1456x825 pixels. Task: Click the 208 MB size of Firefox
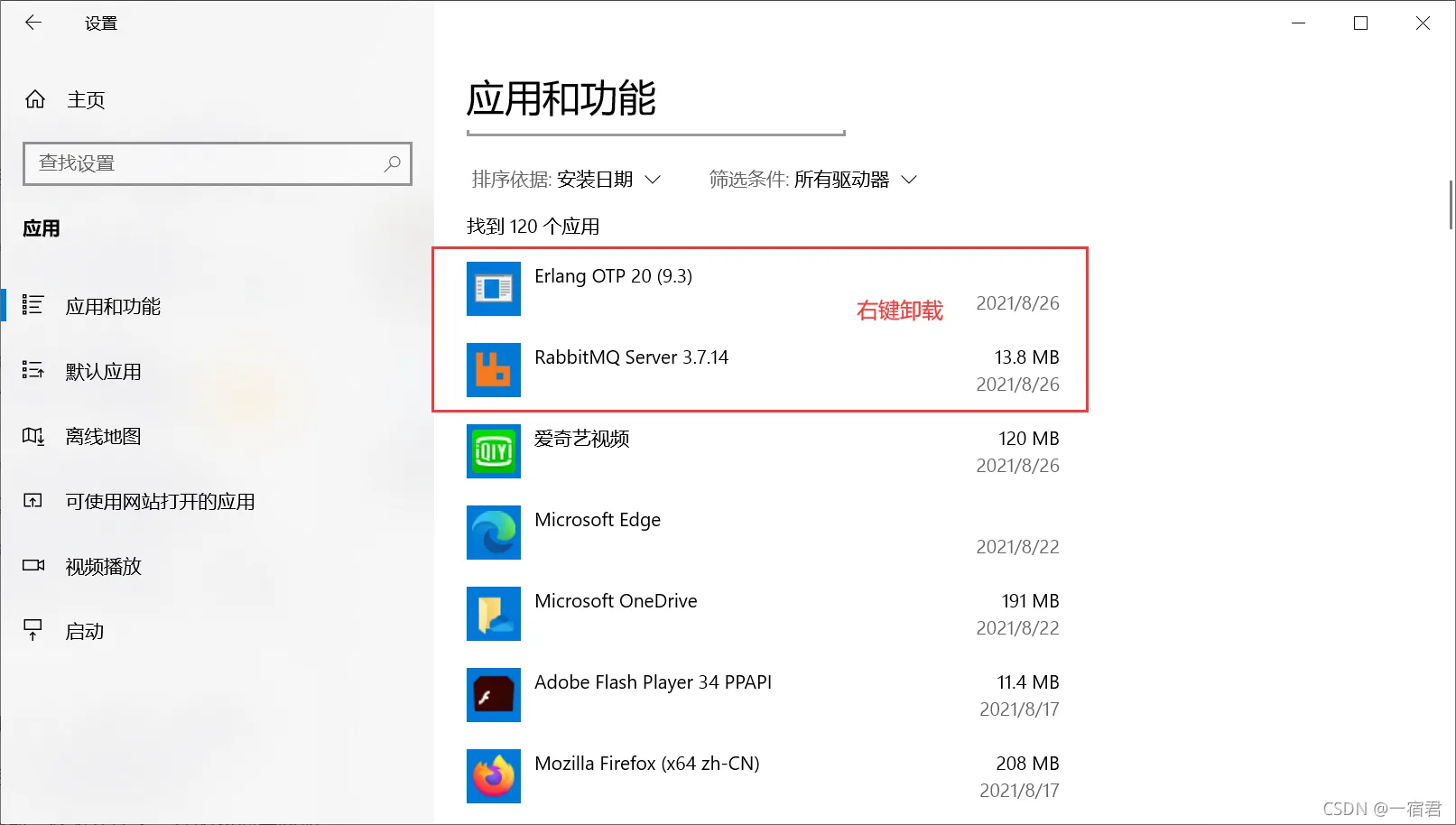[1027, 764]
